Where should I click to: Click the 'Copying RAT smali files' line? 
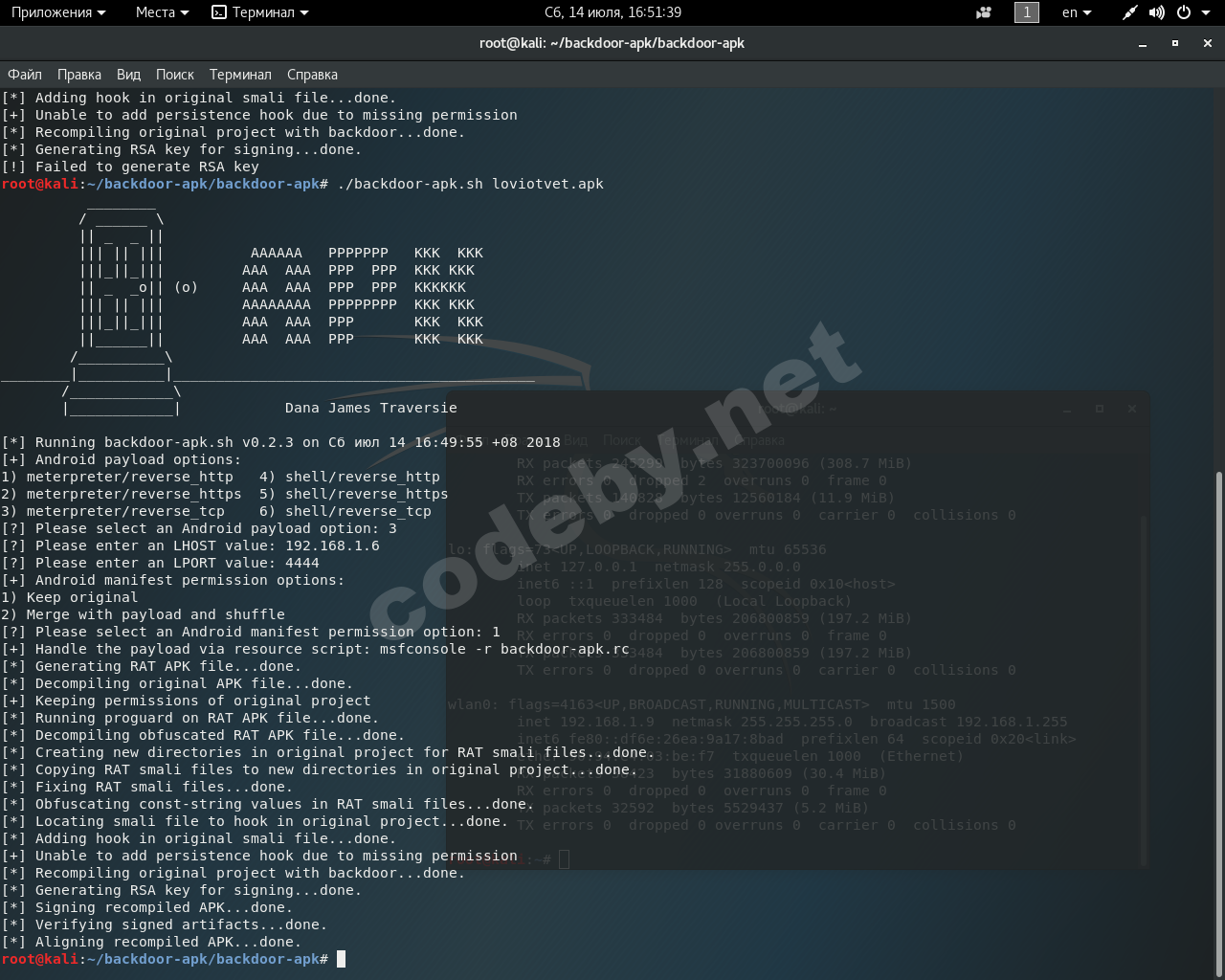click(320, 769)
